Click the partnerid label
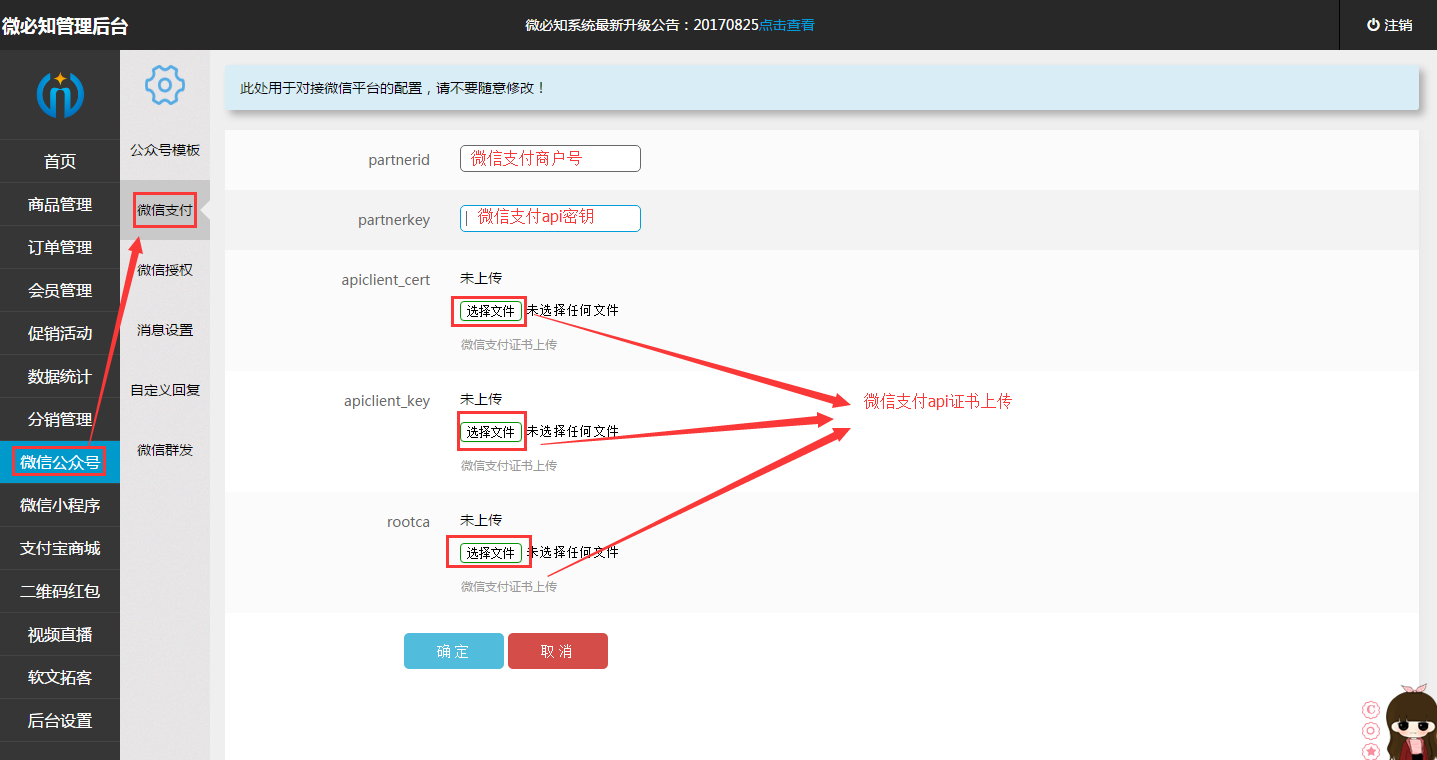This screenshot has height=760, width=1437. pyautogui.click(x=399, y=160)
